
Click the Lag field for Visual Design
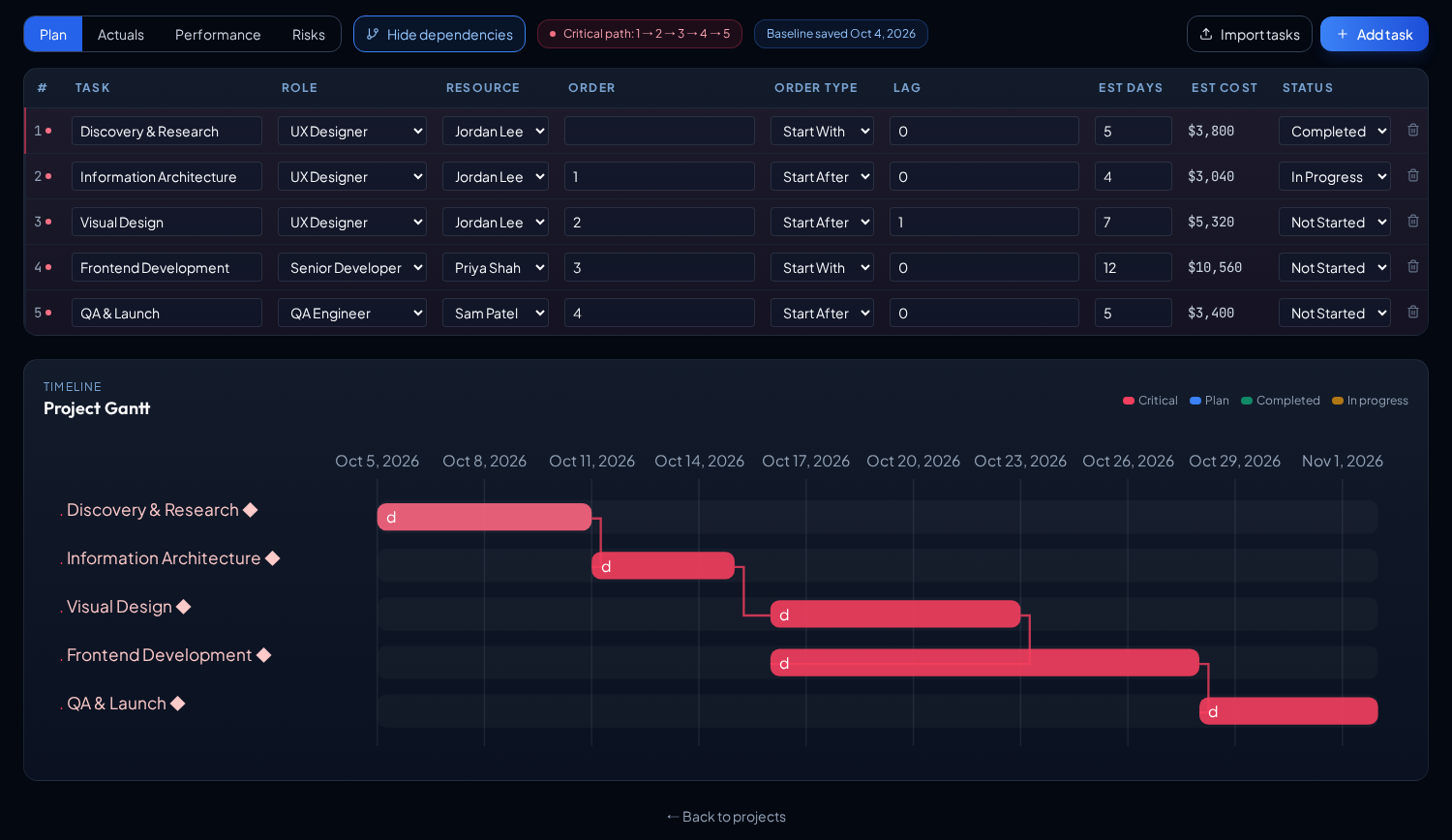pyautogui.click(x=984, y=222)
